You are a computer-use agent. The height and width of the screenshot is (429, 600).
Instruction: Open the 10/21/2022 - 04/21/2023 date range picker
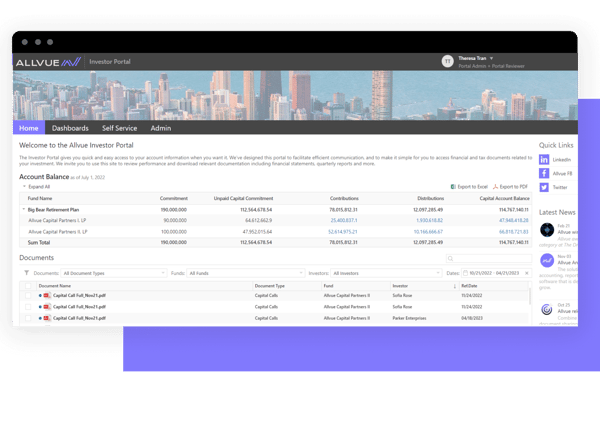496,273
